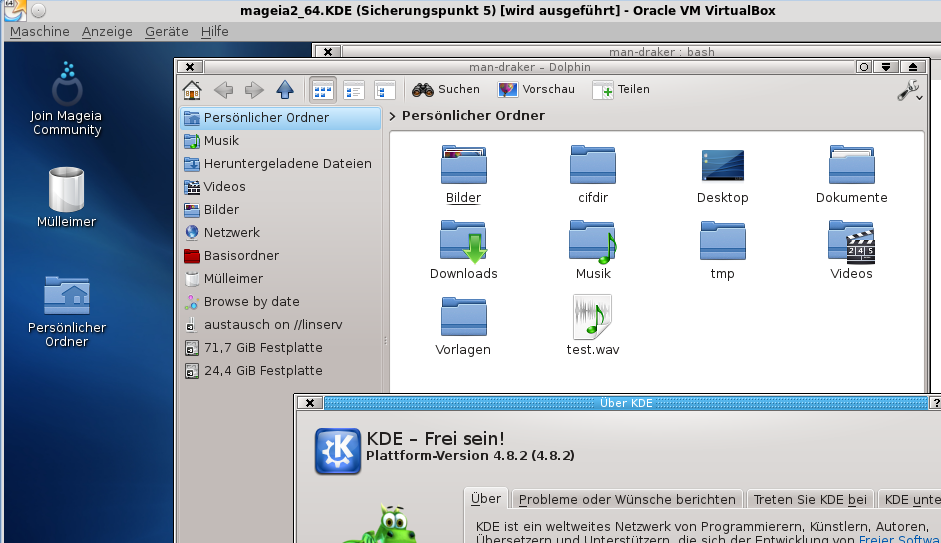The image size is (941, 543).
Task: Switch Dolphin to Columns view mode
Action: 384,90
